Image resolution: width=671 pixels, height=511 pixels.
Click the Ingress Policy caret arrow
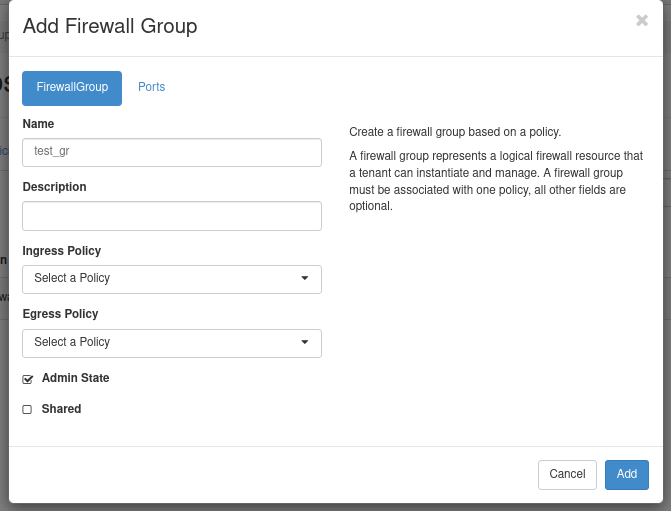click(305, 279)
